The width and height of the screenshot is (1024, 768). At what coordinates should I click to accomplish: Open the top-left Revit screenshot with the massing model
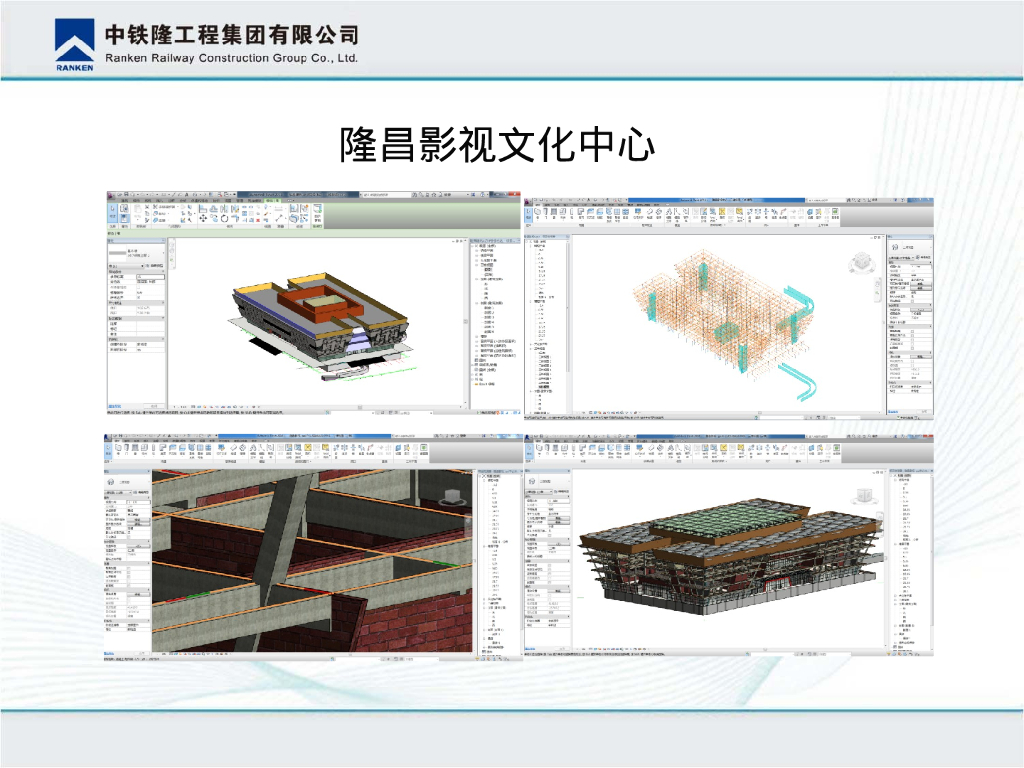click(314, 303)
